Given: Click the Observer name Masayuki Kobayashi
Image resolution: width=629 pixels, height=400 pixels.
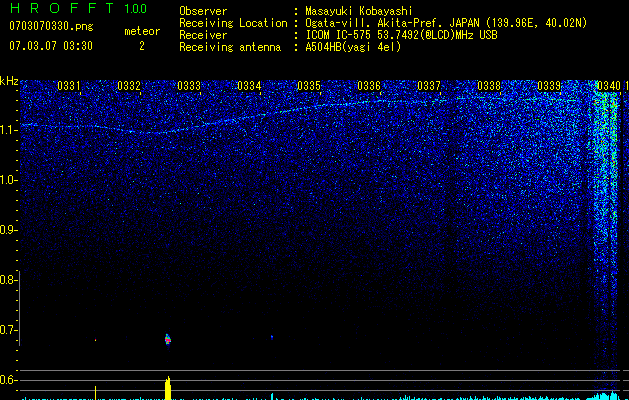Looking at the screenshot, I should click(x=359, y=11).
